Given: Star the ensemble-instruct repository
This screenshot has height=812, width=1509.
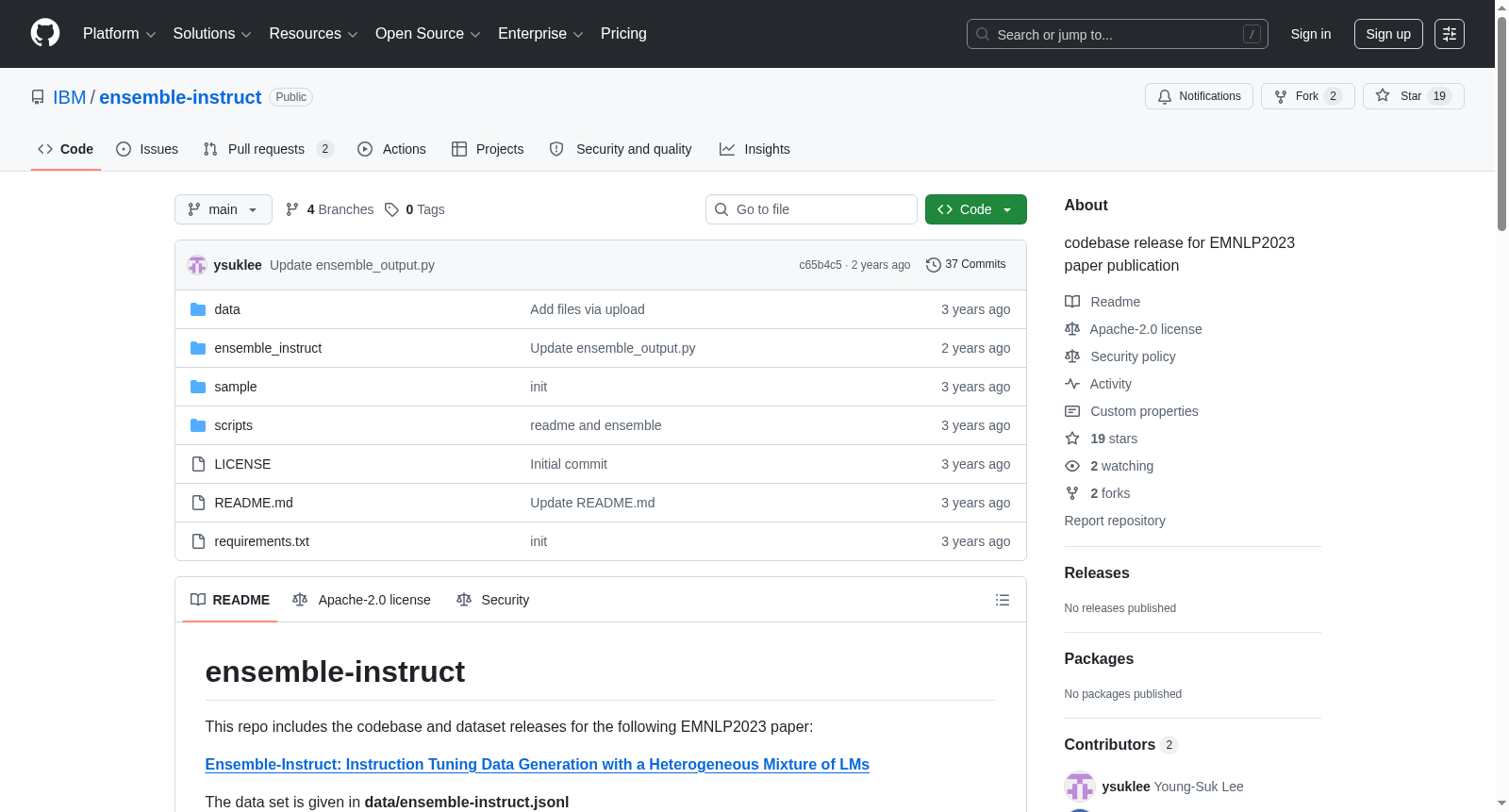Looking at the screenshot, I should coord(1413,96).
